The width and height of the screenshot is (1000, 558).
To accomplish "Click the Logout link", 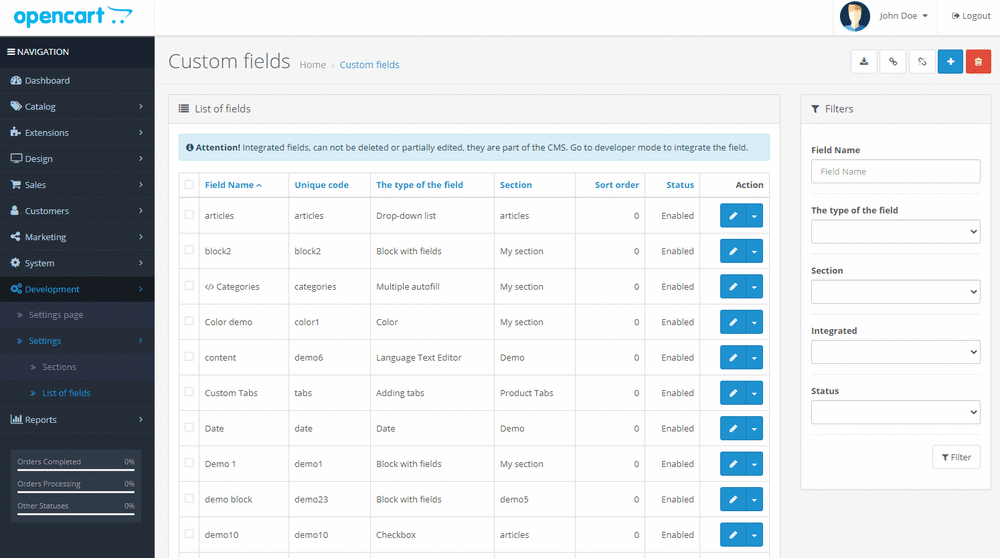I will coord(971,16).
